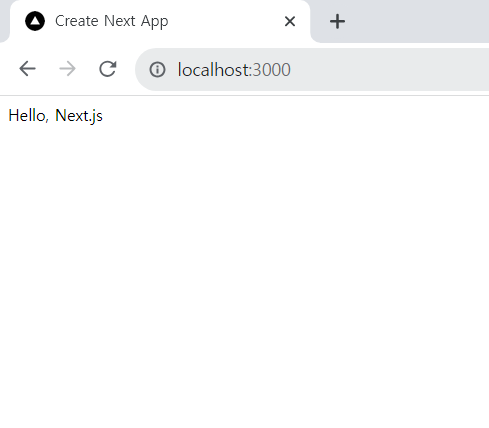The width and height of the screenshot is (489, 428).
Task: Click the Hello, Next.js text
Action: click(55, 116)
